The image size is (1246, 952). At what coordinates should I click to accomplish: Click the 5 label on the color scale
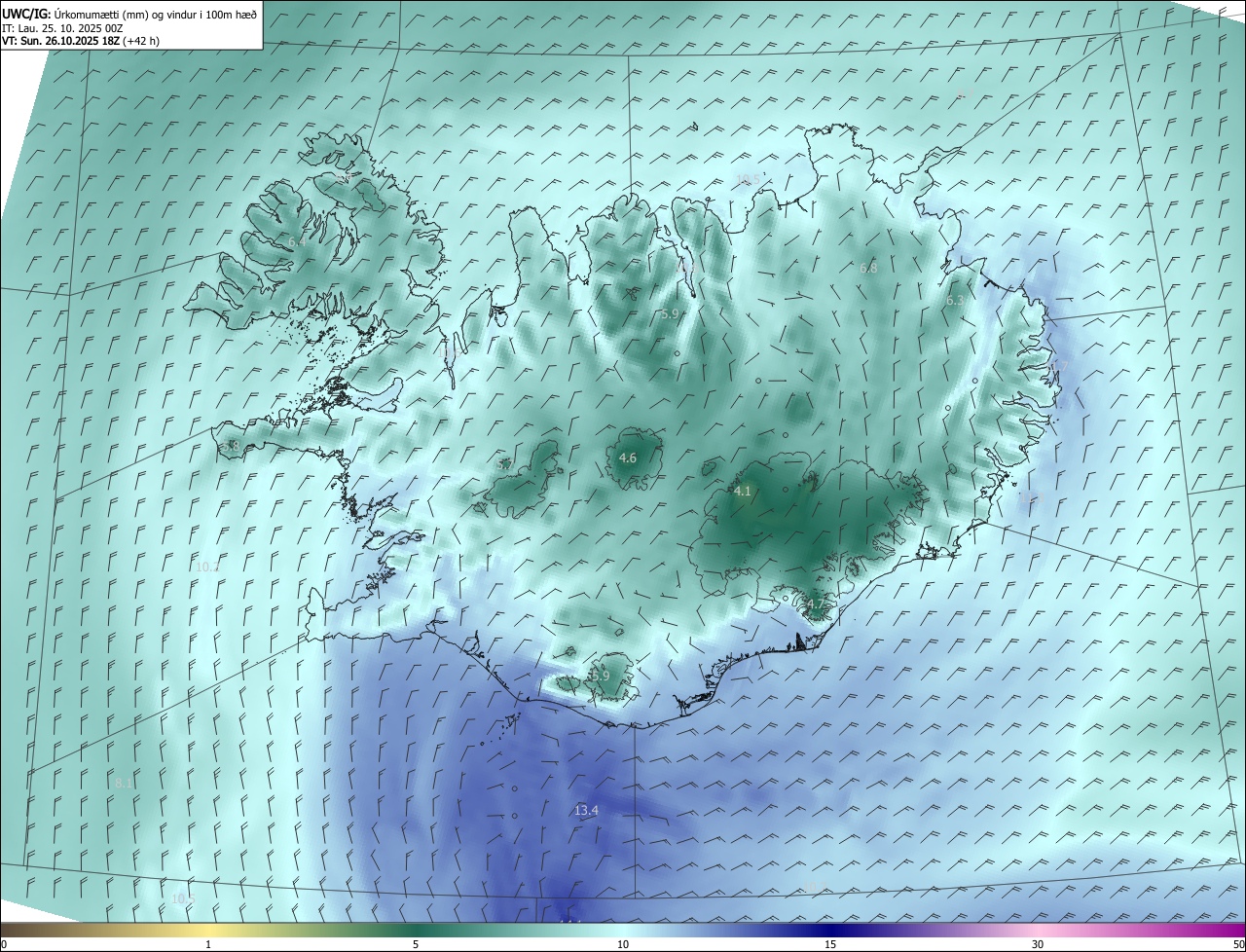coord(416,944)
